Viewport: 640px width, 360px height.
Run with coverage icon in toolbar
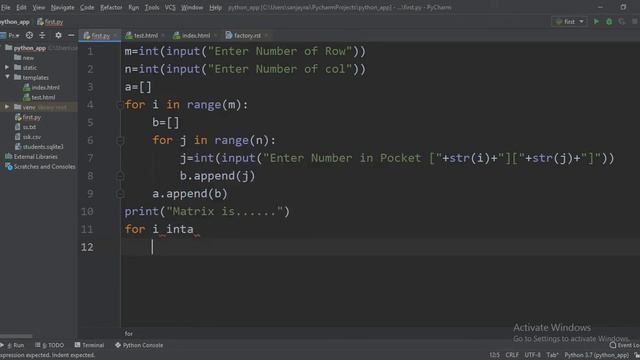pyautogui.click(x=622, y=22)
